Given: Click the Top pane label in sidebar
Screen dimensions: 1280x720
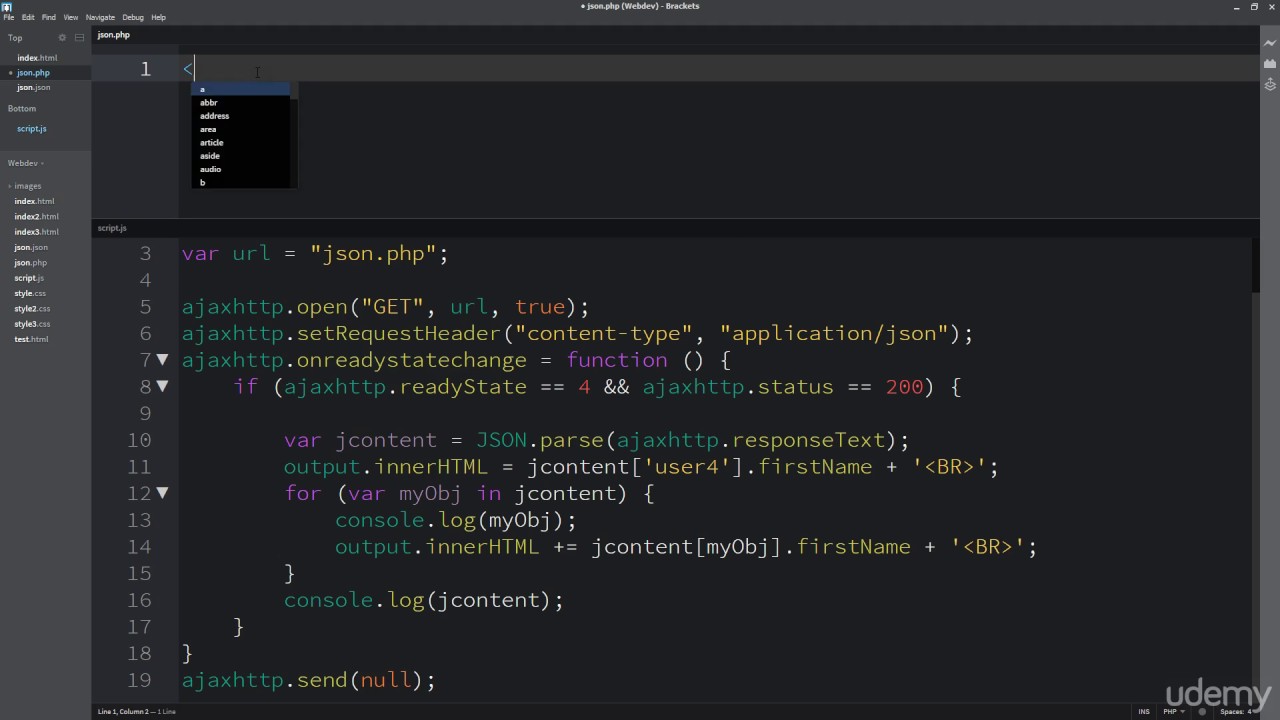Looking at the screenshot, I should point(15,38).
